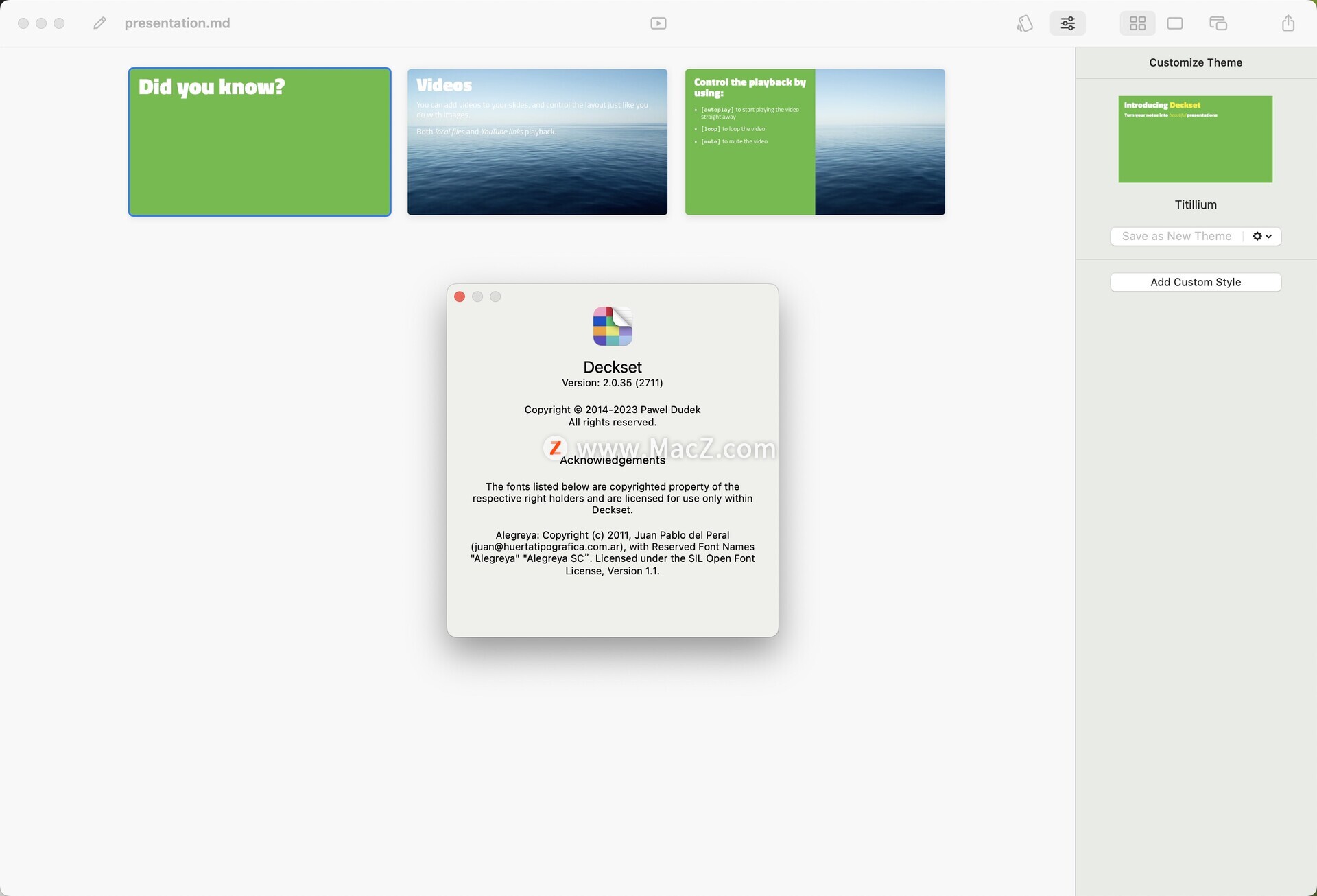This screenshot has height=896, width=1317.
Task: Click Add Custom Style button
Action: coord(1195,282)
